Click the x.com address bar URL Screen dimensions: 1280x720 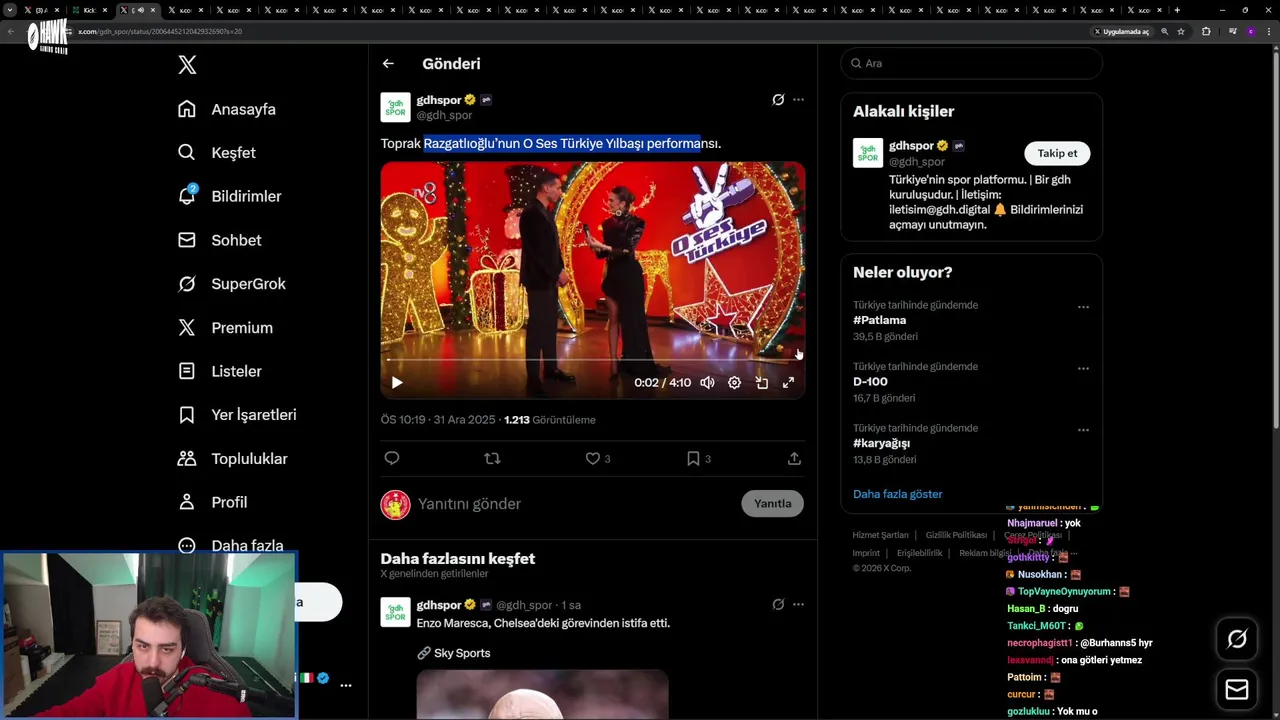tap(160, 31)
